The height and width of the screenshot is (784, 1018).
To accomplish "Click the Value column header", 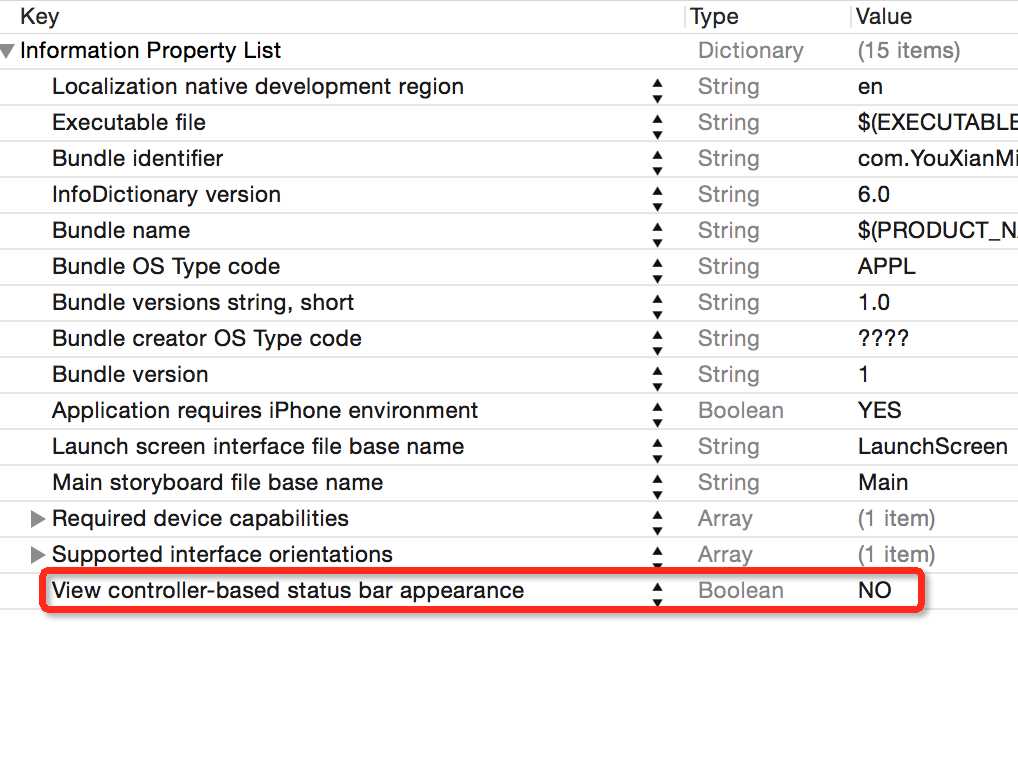I will 884,16.
